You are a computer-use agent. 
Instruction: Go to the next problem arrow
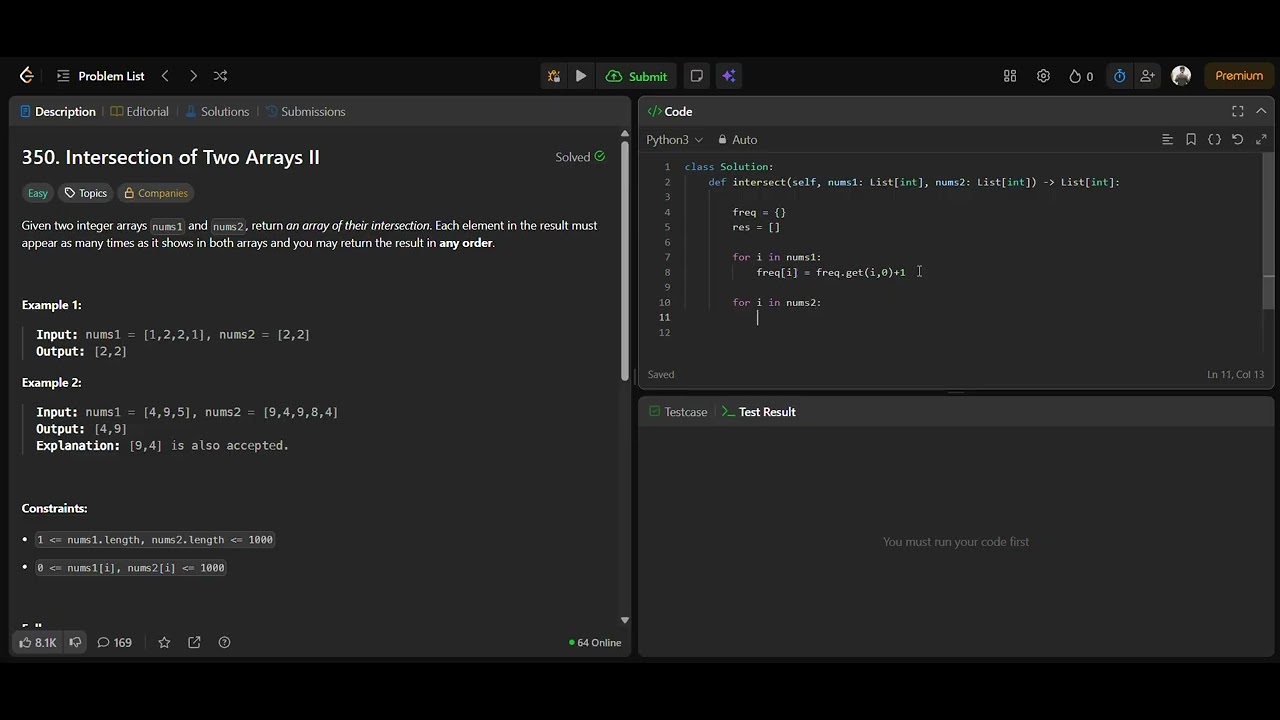(193, 76)
